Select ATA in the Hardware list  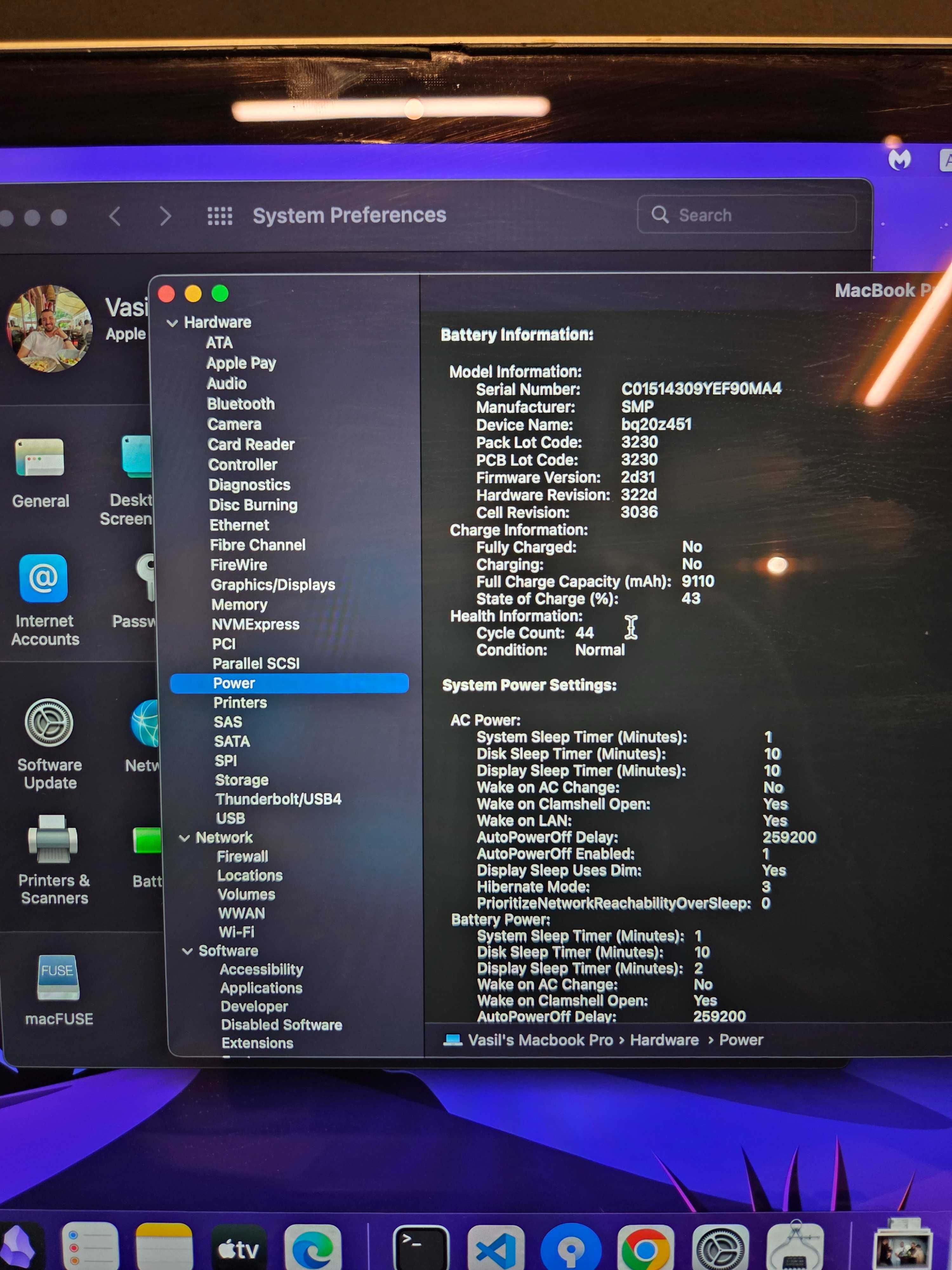click(219, 343)
